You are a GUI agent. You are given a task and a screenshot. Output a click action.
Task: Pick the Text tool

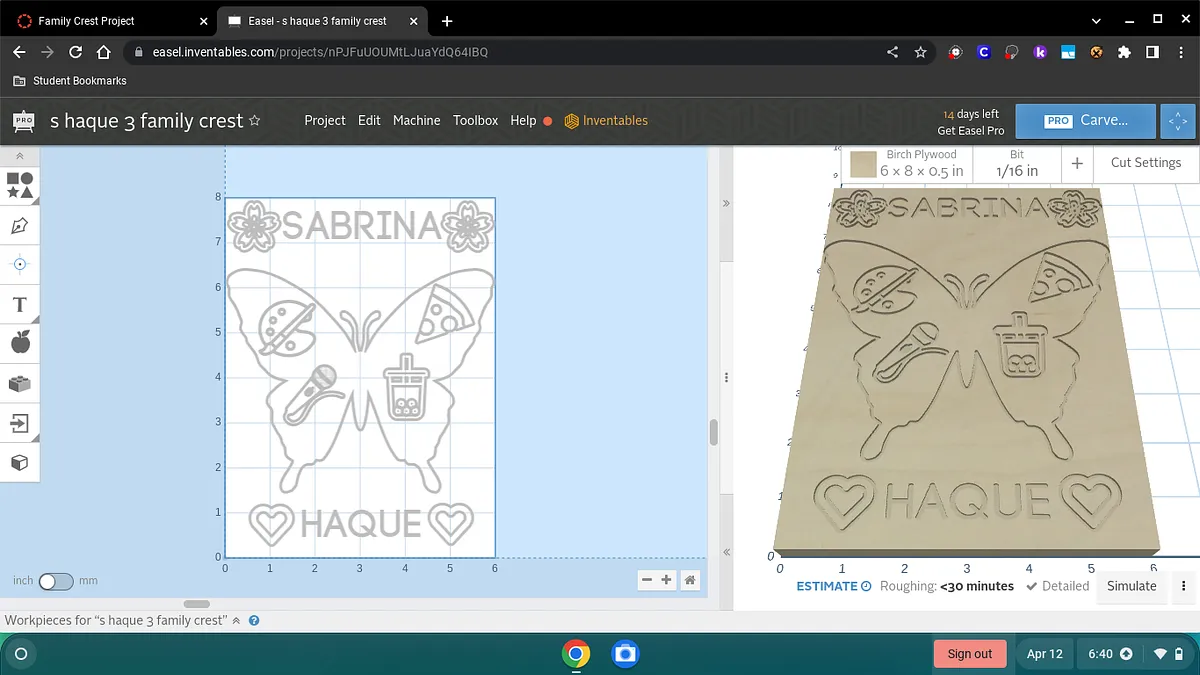(20, 304)
